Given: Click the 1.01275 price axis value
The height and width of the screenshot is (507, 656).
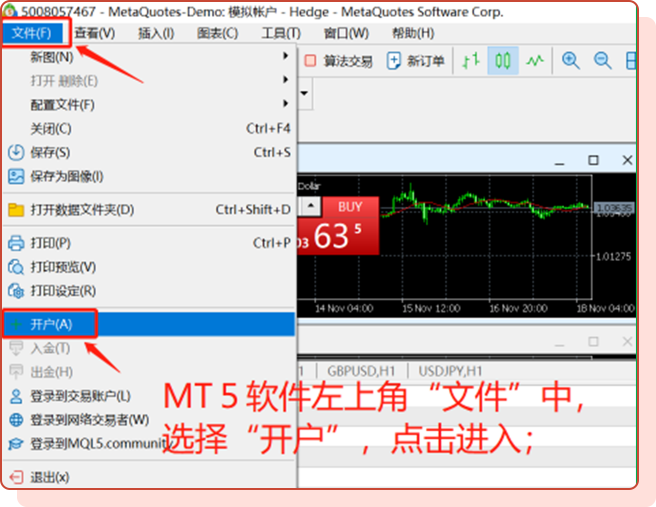Looking at the screenshot, I should pos(613,256).
